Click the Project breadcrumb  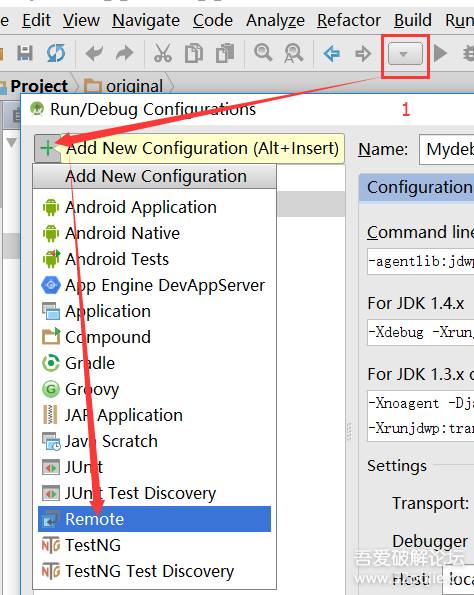coord(39,86)
